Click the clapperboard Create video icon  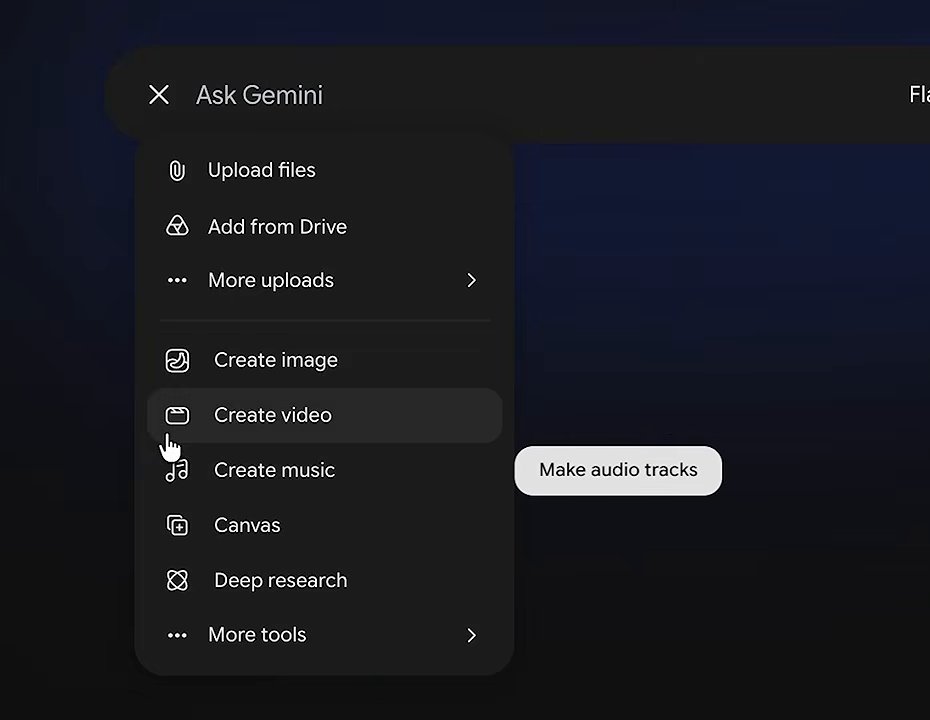tap(177, 415)
